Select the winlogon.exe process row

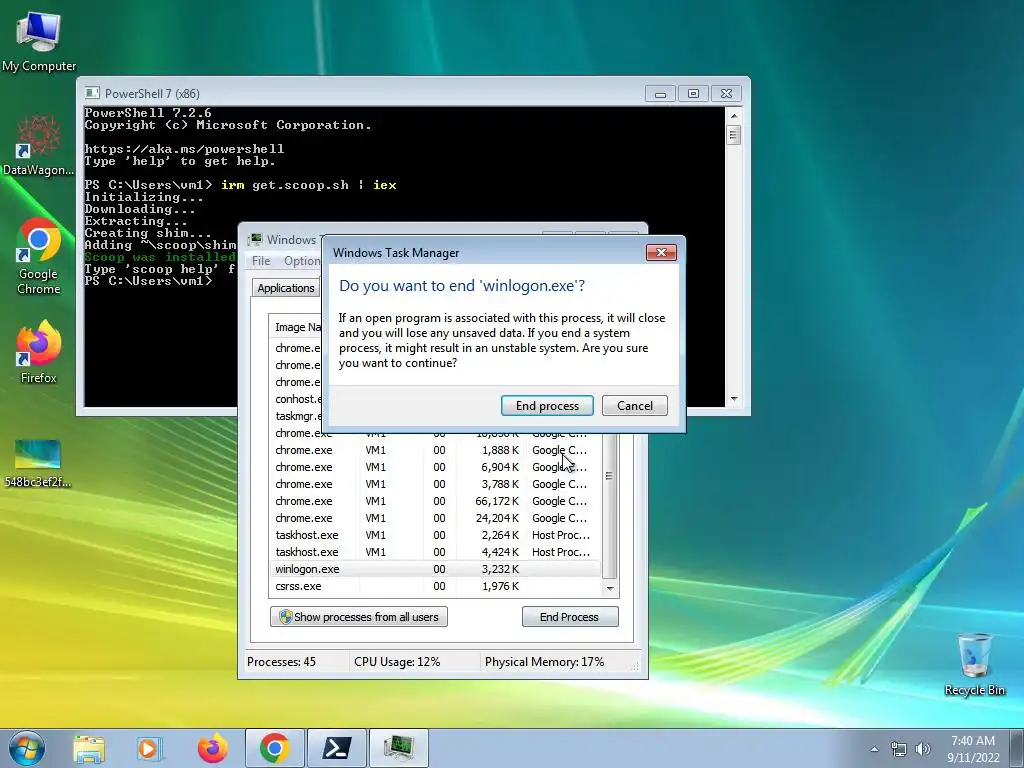tap(435, 569)
